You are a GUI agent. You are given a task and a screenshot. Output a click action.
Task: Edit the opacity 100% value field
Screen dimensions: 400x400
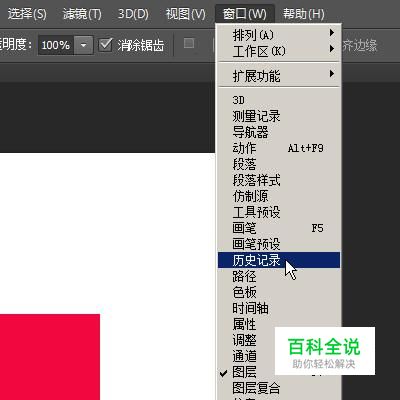tap(56, 45)
